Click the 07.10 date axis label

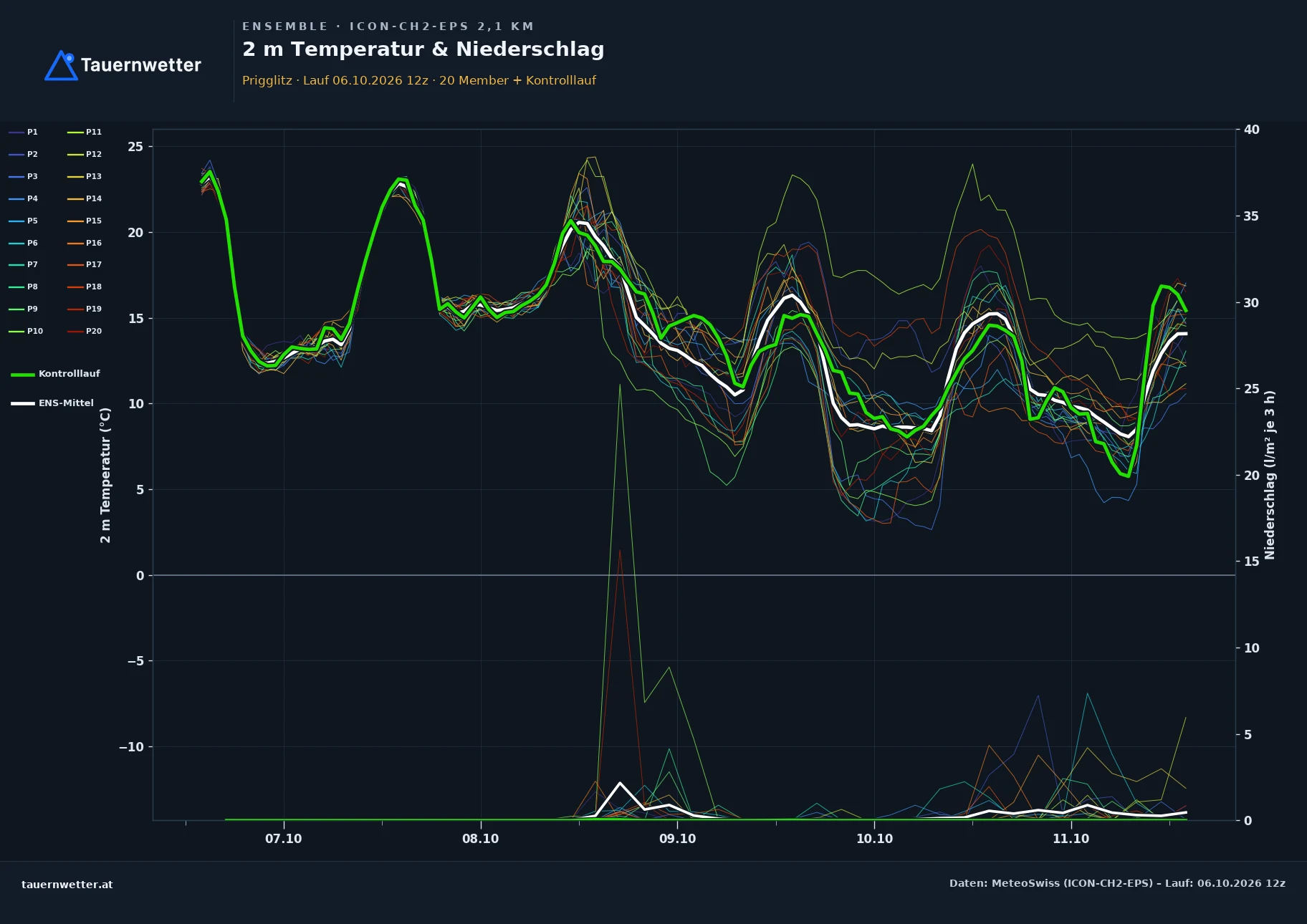[284, 839]
